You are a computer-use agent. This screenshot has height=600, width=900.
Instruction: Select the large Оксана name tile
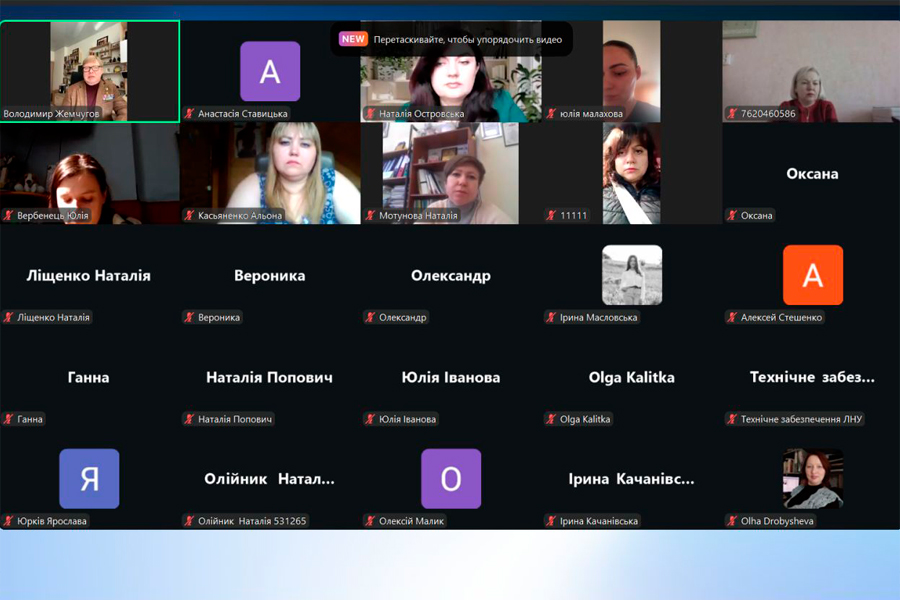812,174
